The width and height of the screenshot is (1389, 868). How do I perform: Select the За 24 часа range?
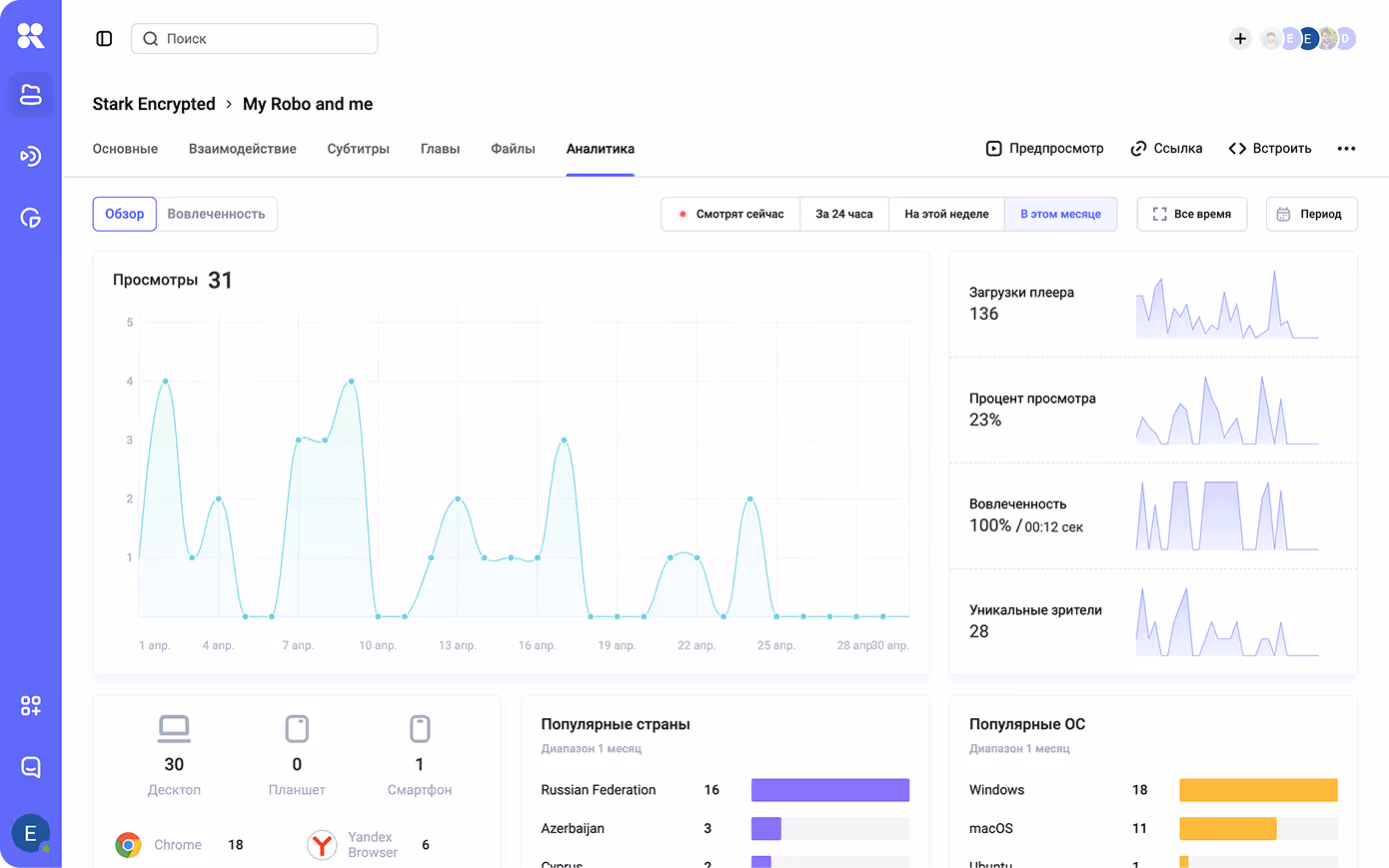pyautogui.click(x=844, y=214)
